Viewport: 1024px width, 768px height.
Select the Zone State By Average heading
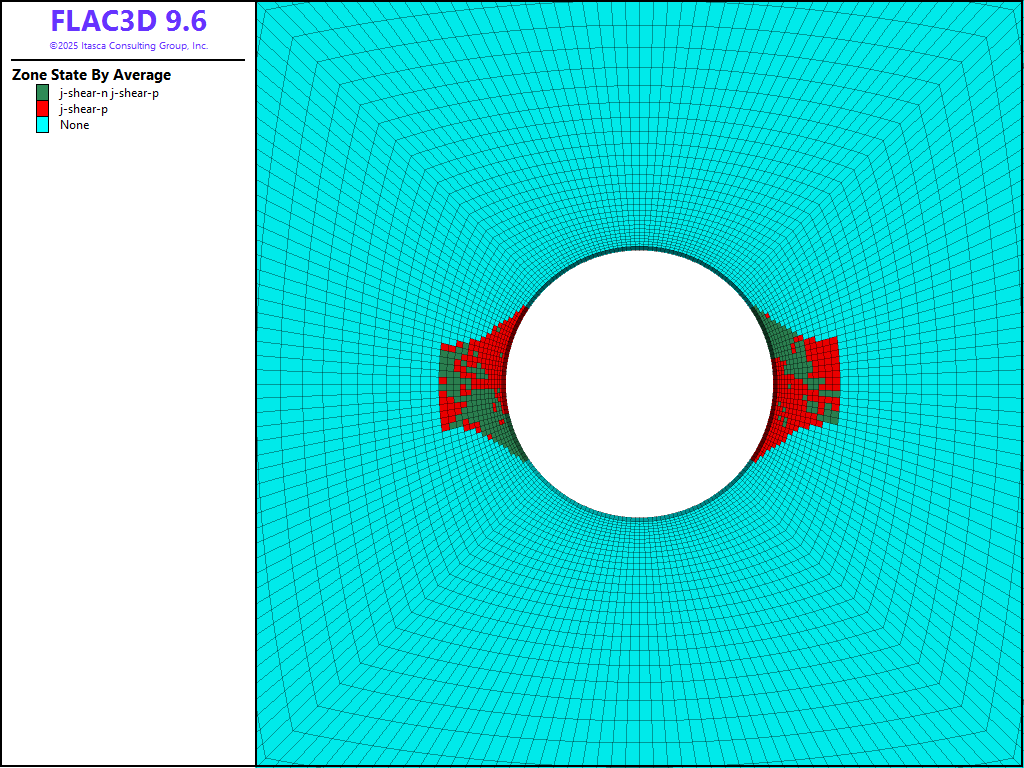coord(91,75)
